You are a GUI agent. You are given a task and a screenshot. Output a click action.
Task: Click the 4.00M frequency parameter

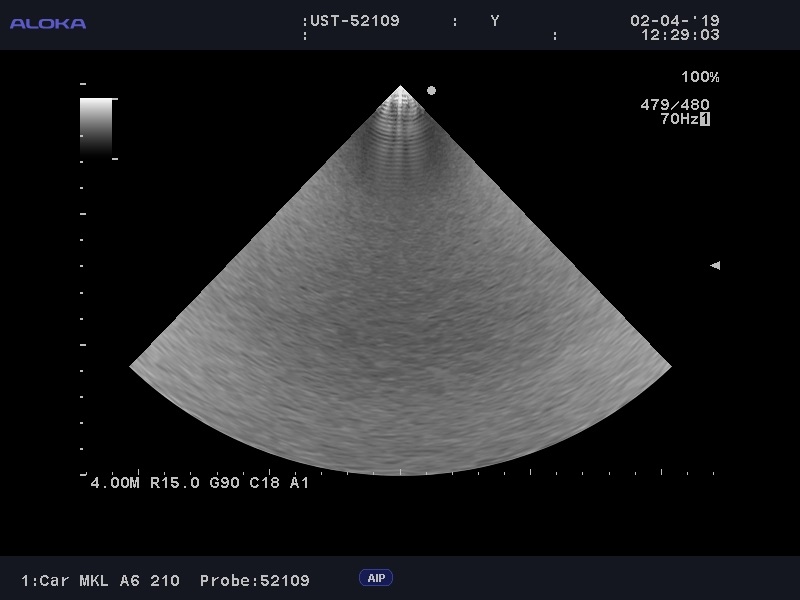point(115,483)
